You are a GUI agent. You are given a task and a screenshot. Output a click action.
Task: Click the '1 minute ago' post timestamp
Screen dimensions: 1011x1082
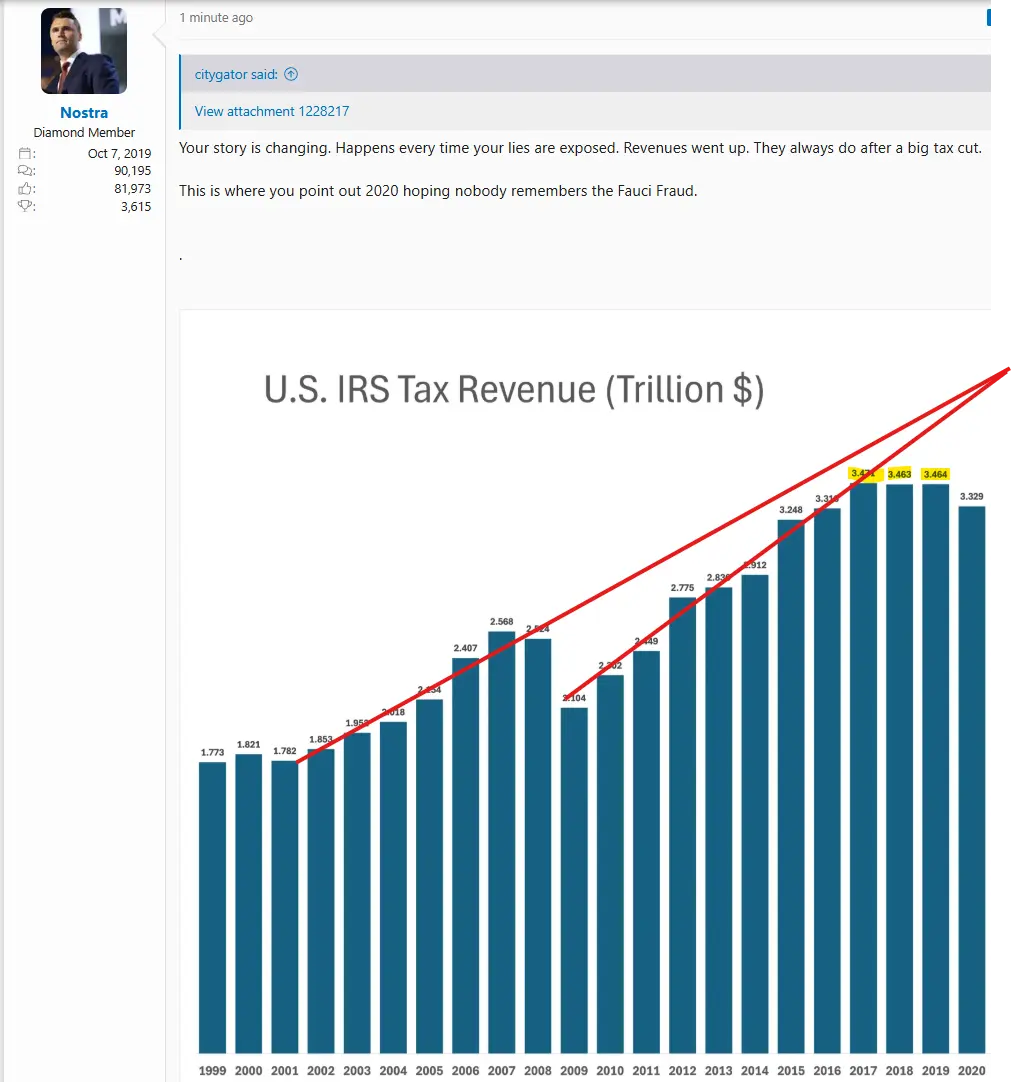coord(216,18)
